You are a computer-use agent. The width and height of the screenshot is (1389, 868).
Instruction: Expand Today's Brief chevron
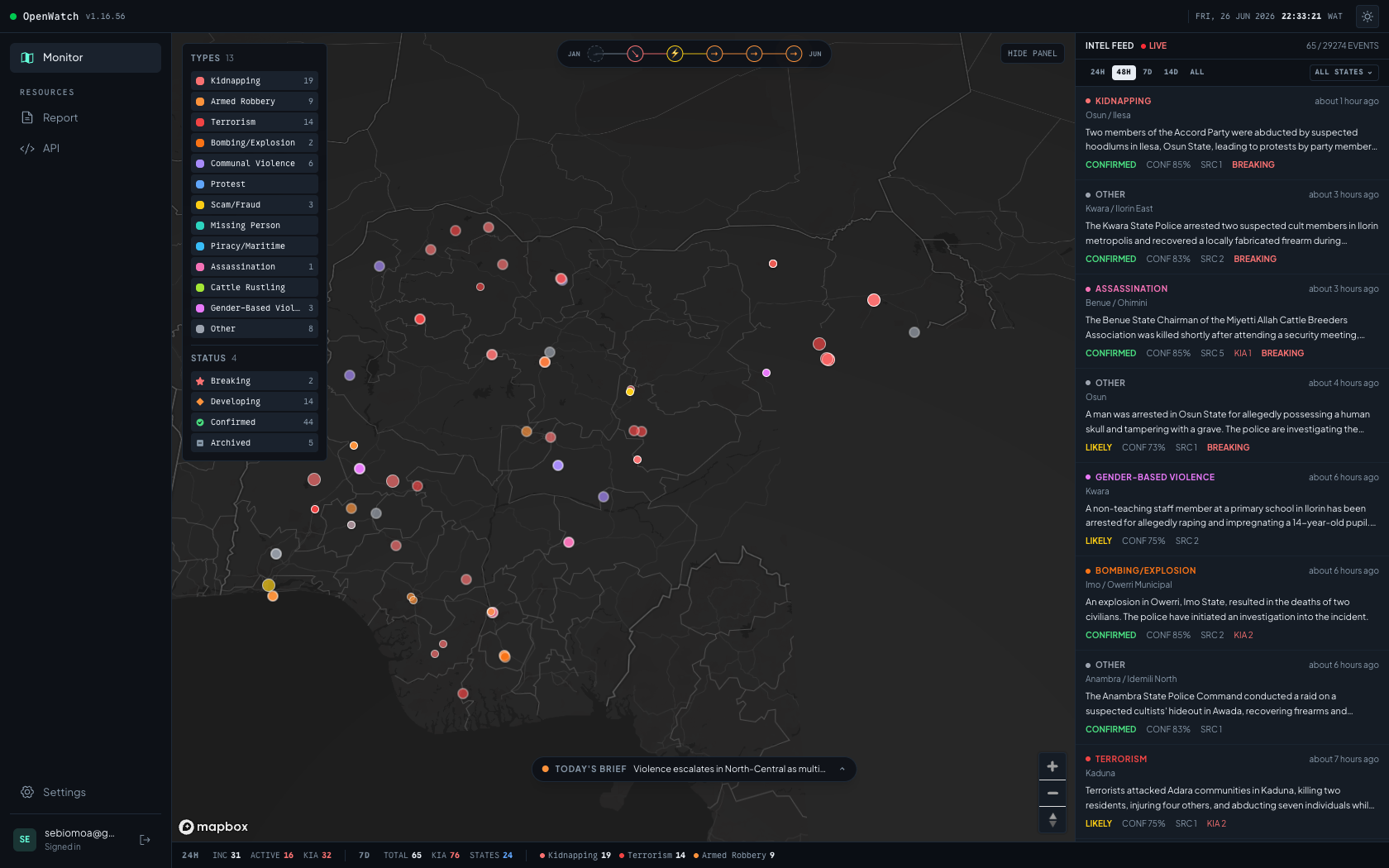click(x=842, y=769)
